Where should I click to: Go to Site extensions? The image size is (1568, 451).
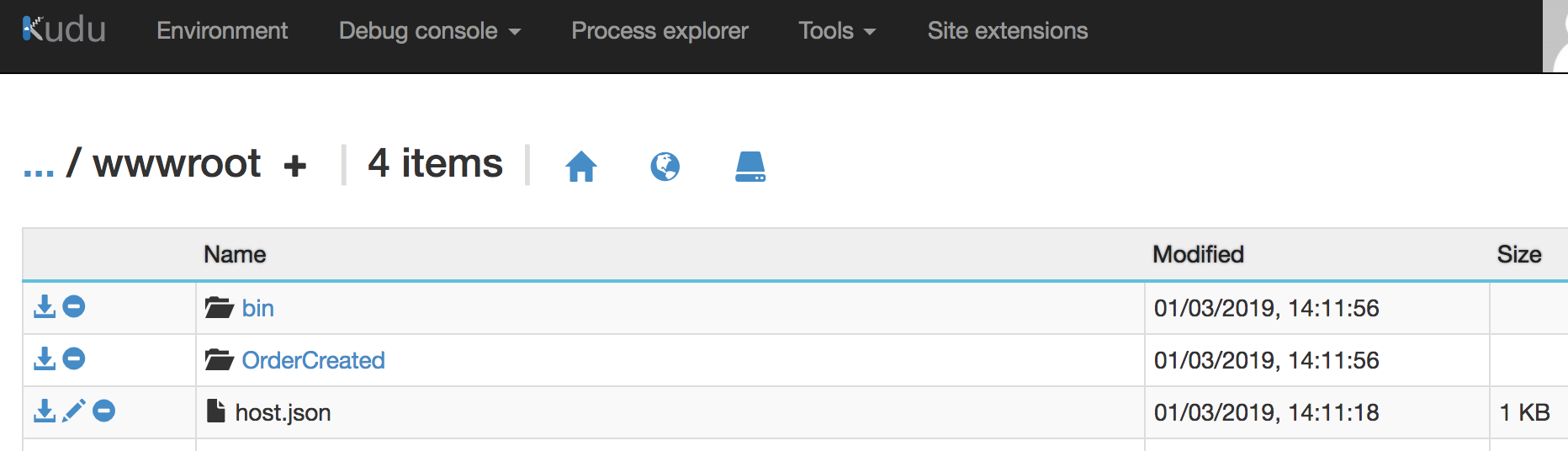pos(1007,31)
